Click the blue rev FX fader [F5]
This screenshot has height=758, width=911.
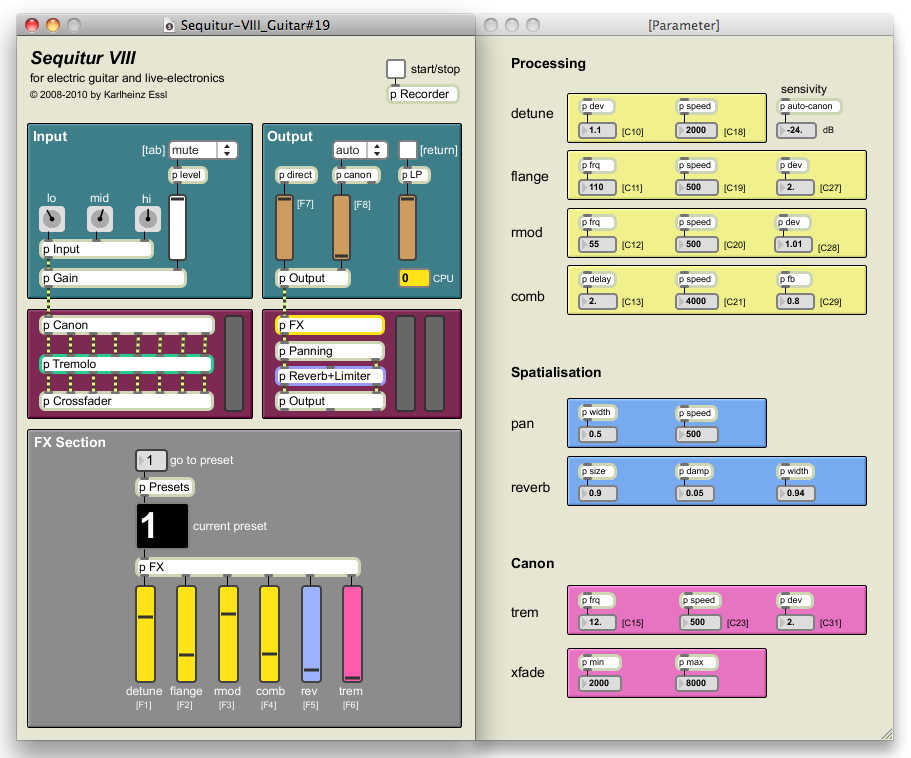(x=311, y=634)
